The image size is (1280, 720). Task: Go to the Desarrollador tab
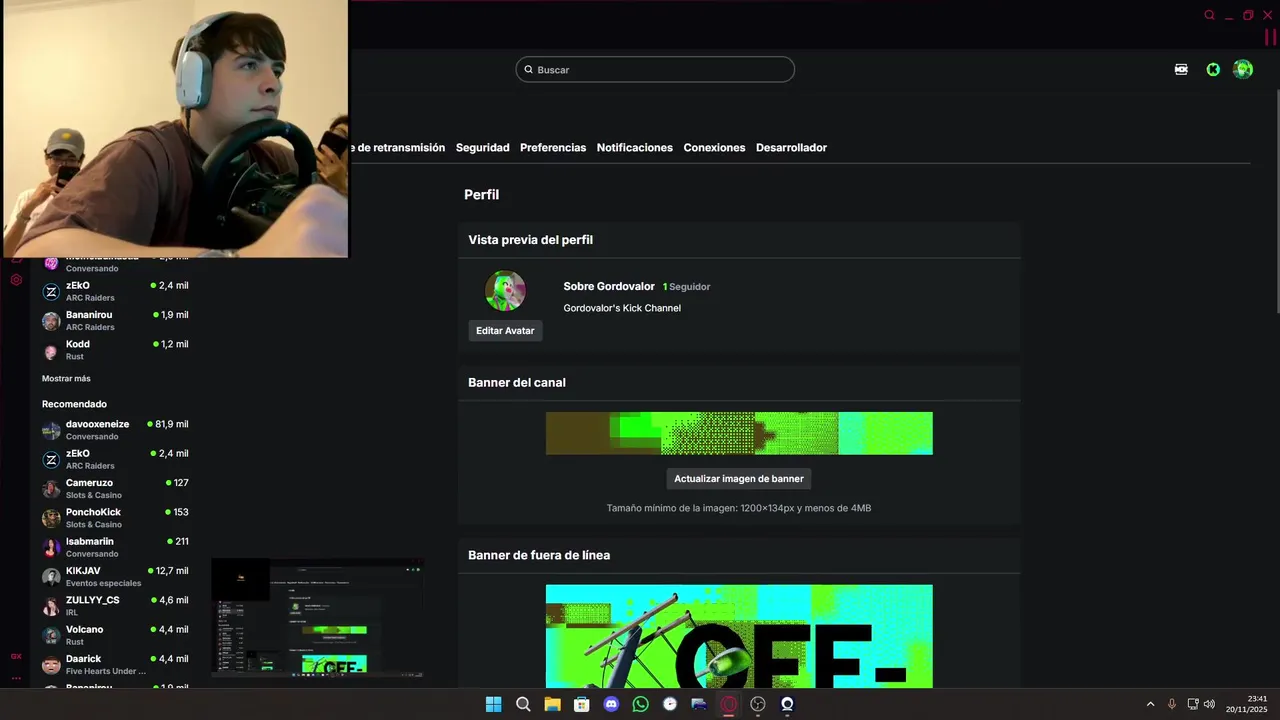click(791, 147)
